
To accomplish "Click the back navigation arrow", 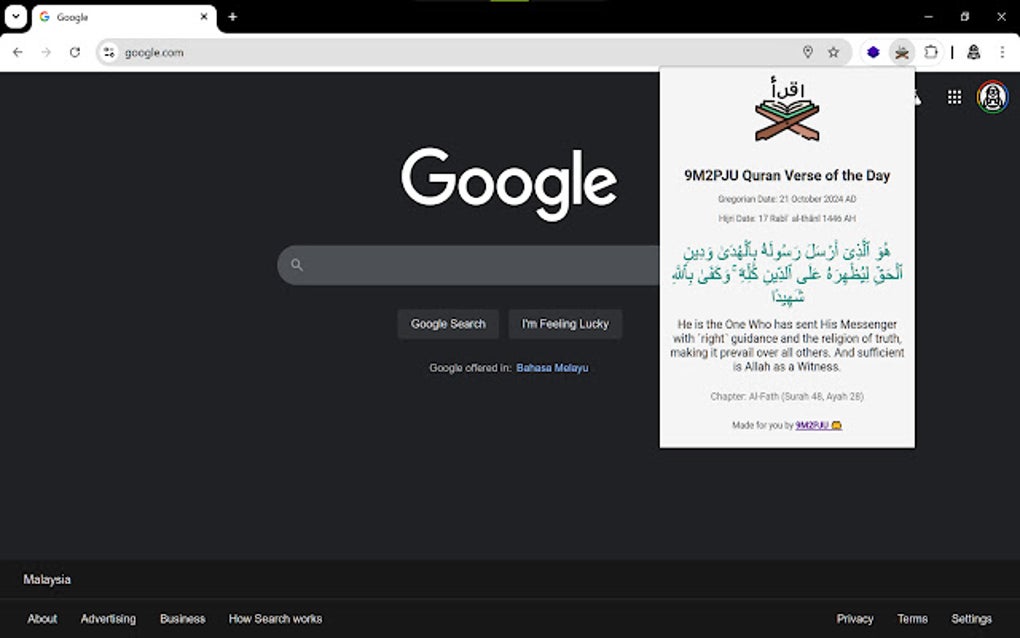I will pyautogui.click(x=16, y=52).
